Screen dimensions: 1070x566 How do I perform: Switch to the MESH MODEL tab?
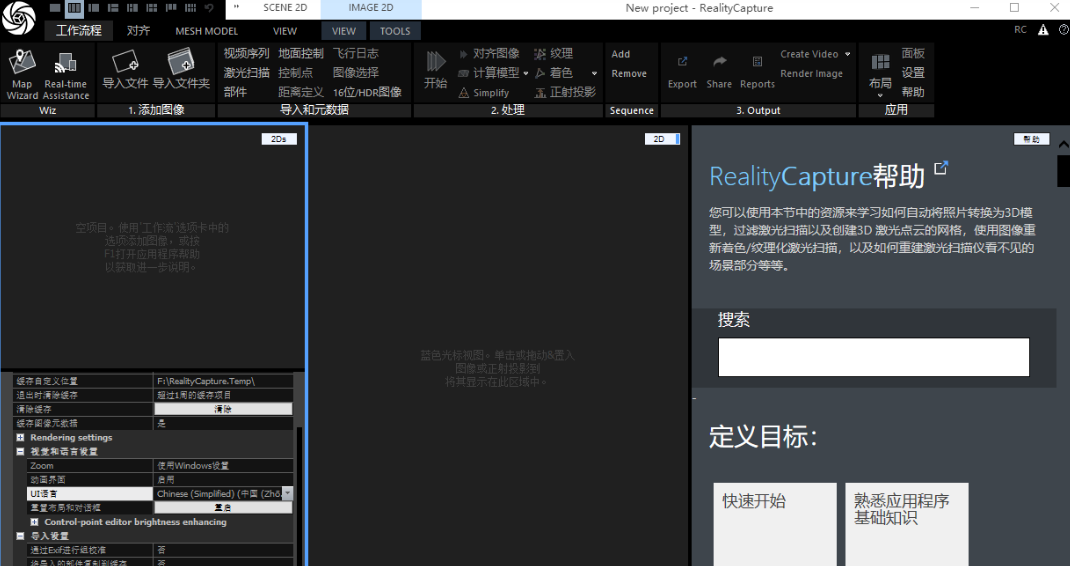[207, 31]
